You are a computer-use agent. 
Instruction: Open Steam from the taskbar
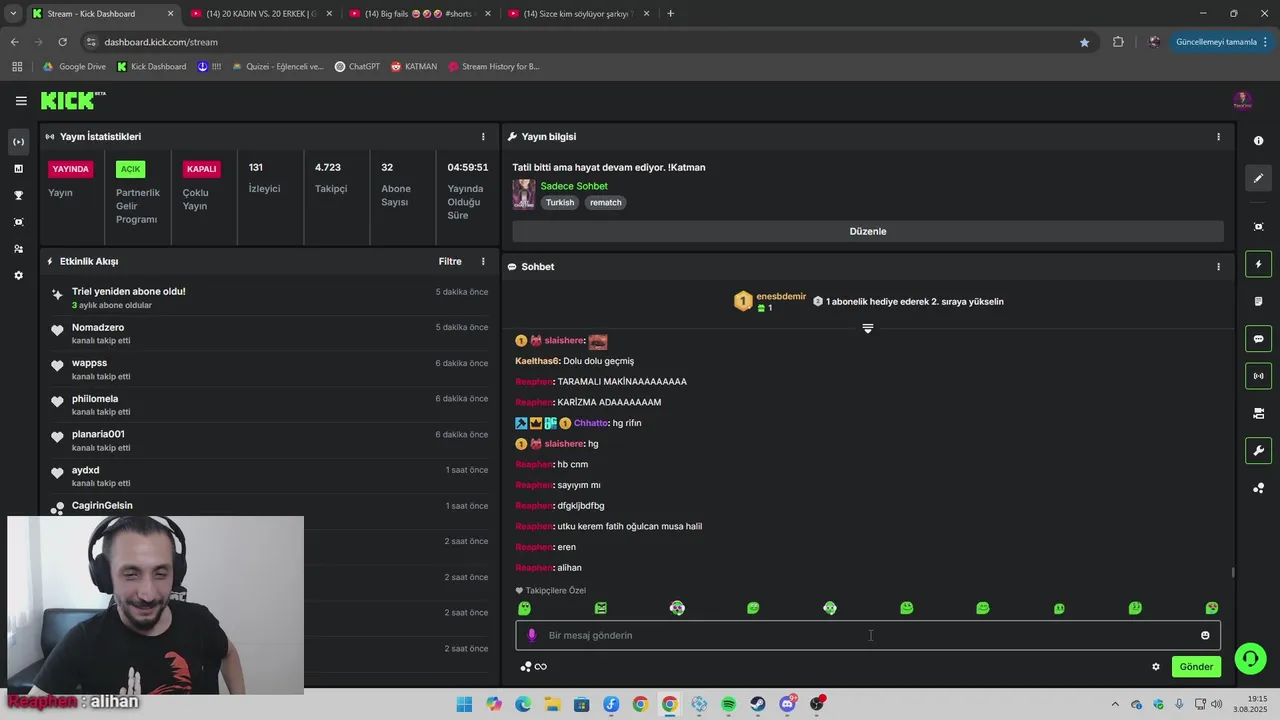point(758,705)
